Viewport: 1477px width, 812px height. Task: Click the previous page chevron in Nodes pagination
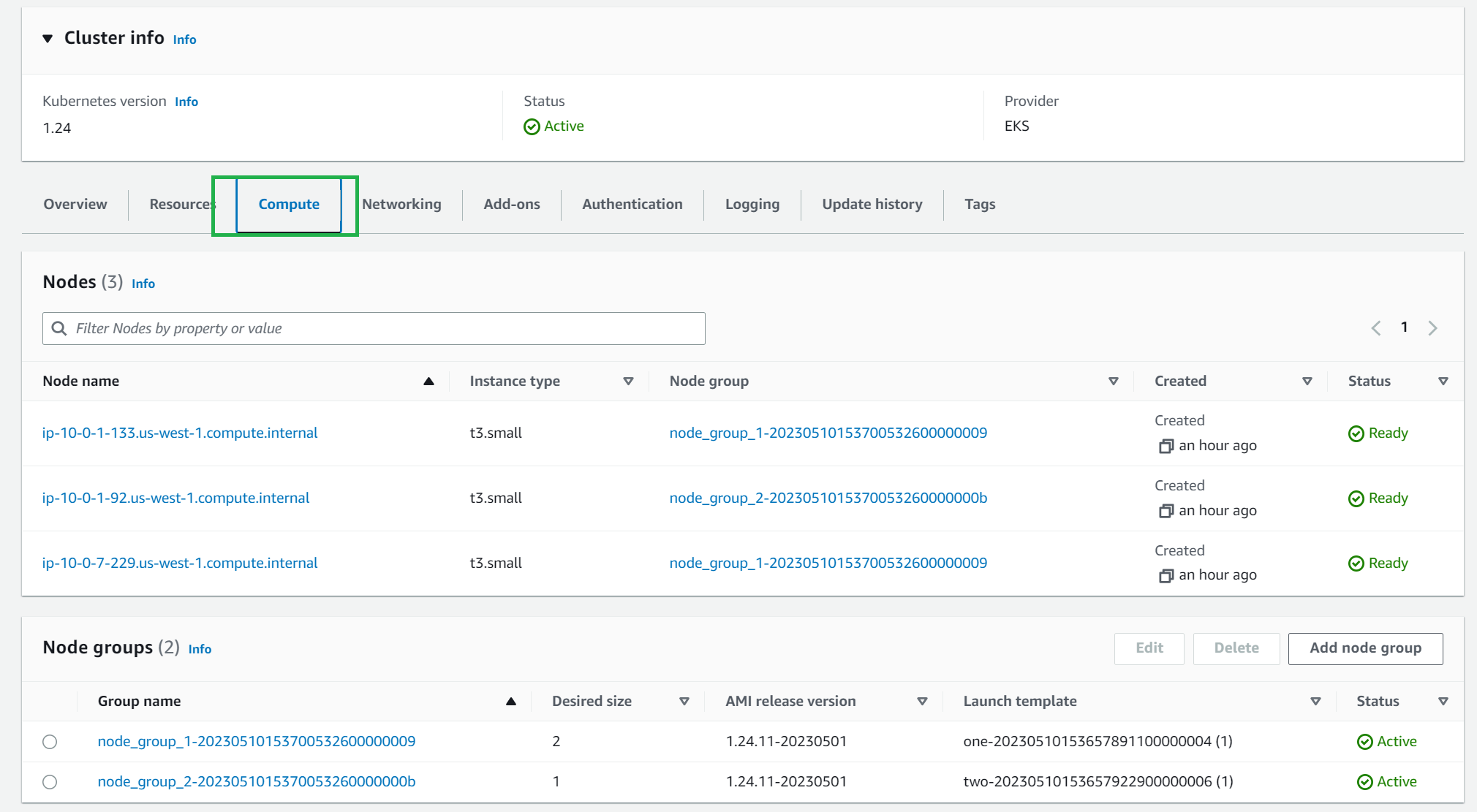[x=1376, y=327]
